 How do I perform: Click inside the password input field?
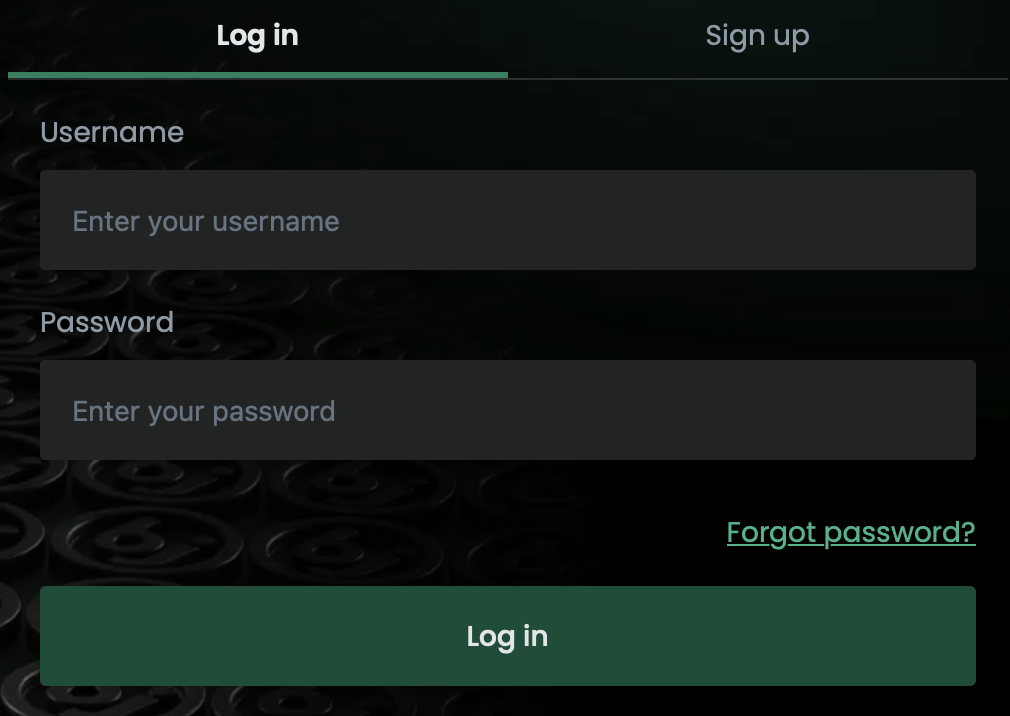(x=507, y=410)
